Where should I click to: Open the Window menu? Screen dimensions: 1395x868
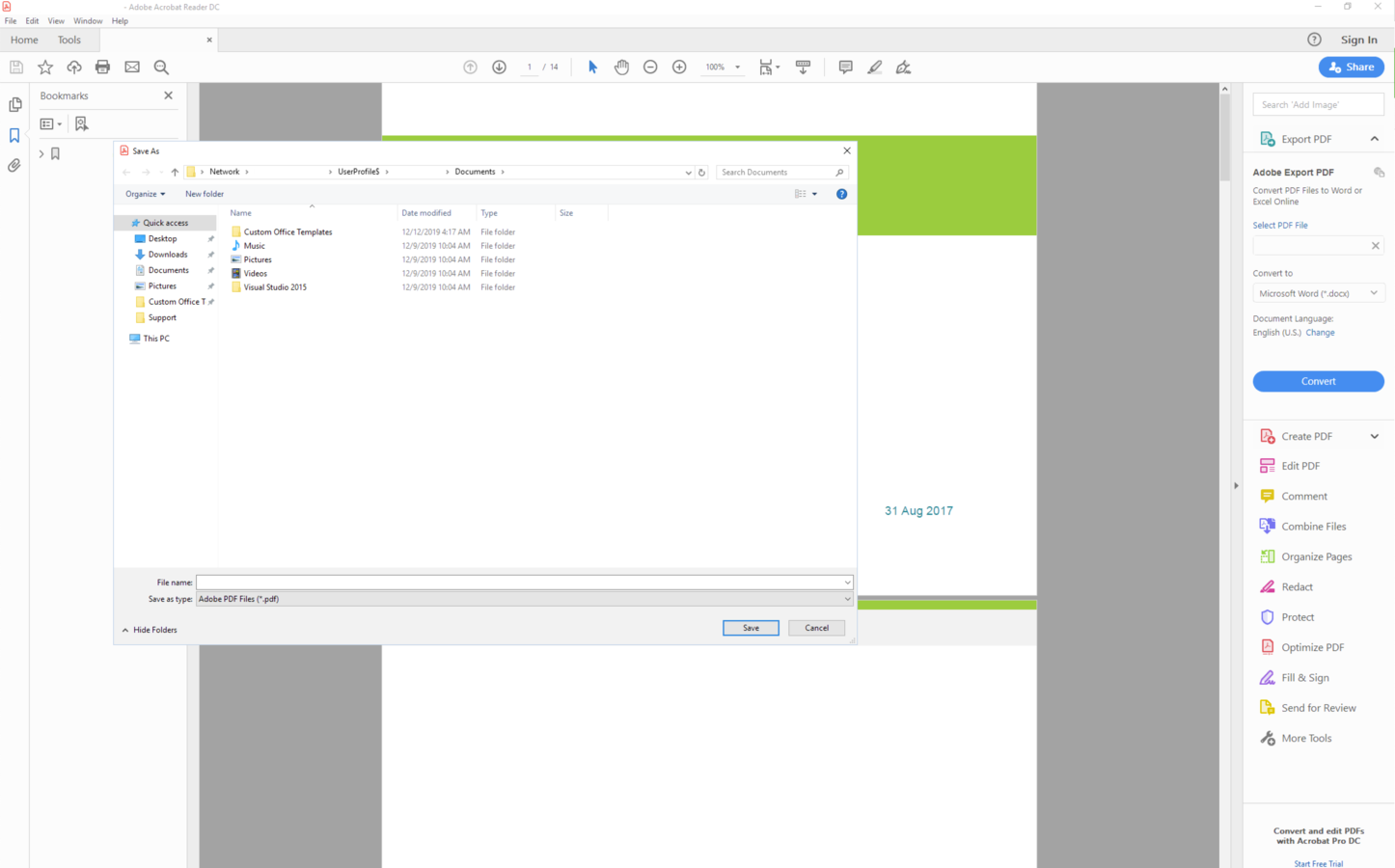(88, 20)
